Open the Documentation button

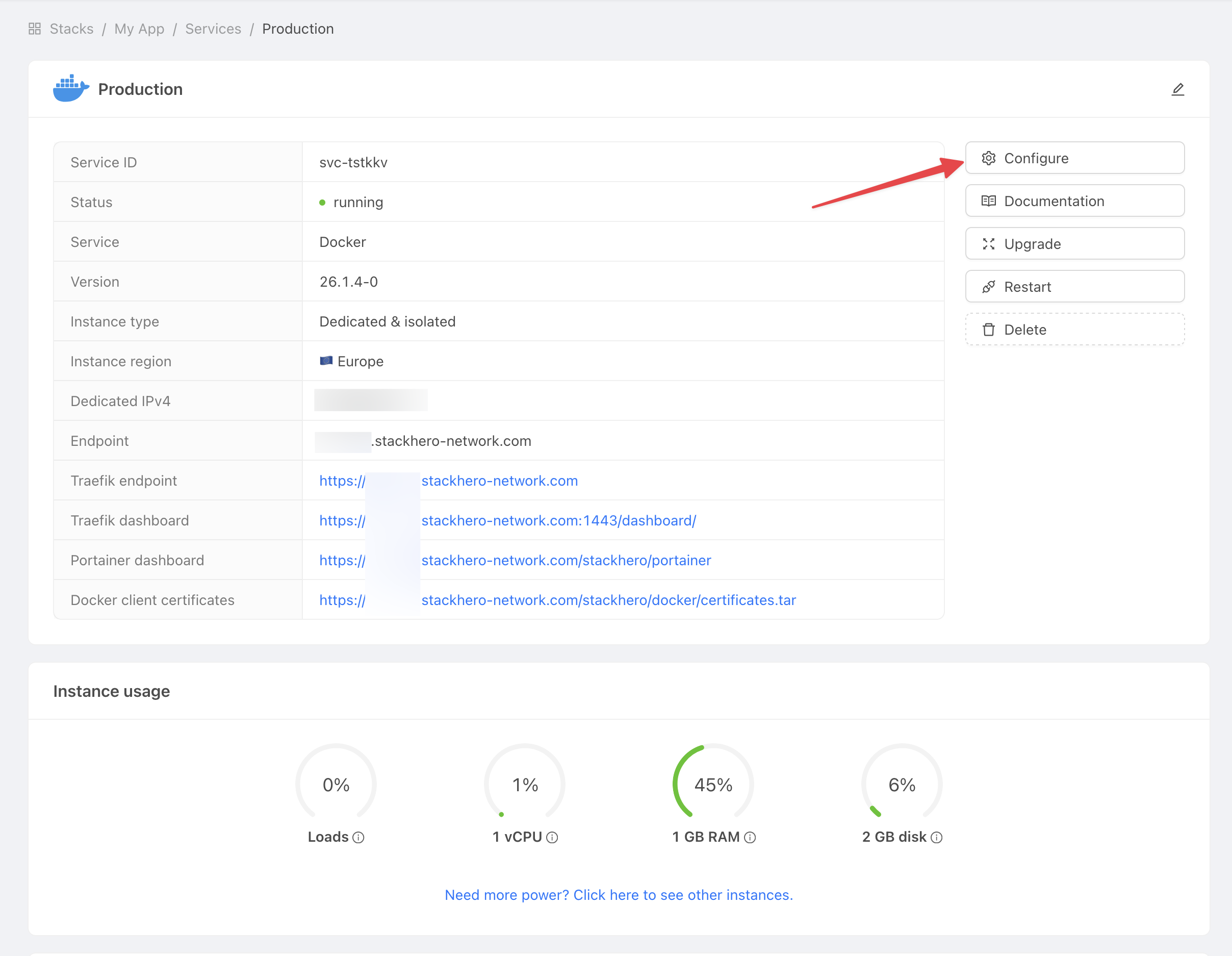pyautogui.click(x=1074, y=201)
